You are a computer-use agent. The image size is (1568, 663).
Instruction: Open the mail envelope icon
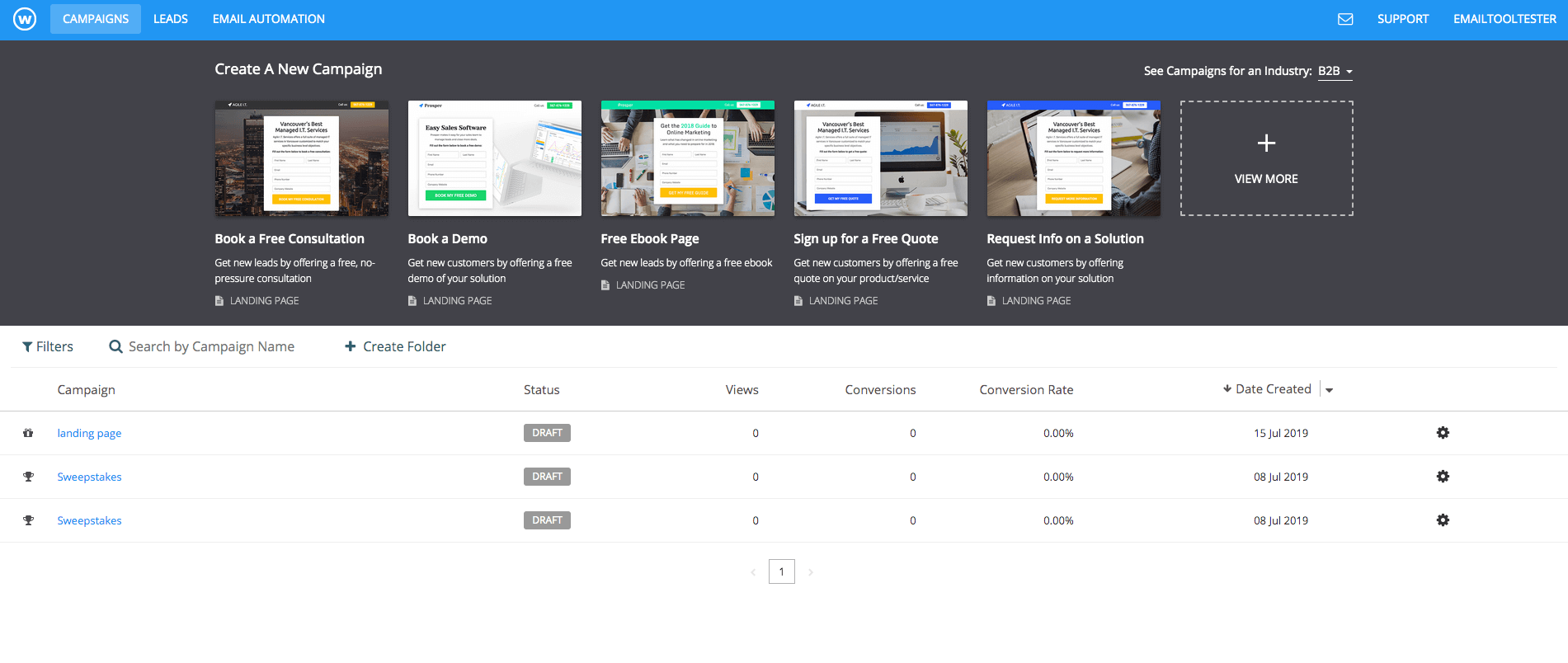tap(1345, 19)
